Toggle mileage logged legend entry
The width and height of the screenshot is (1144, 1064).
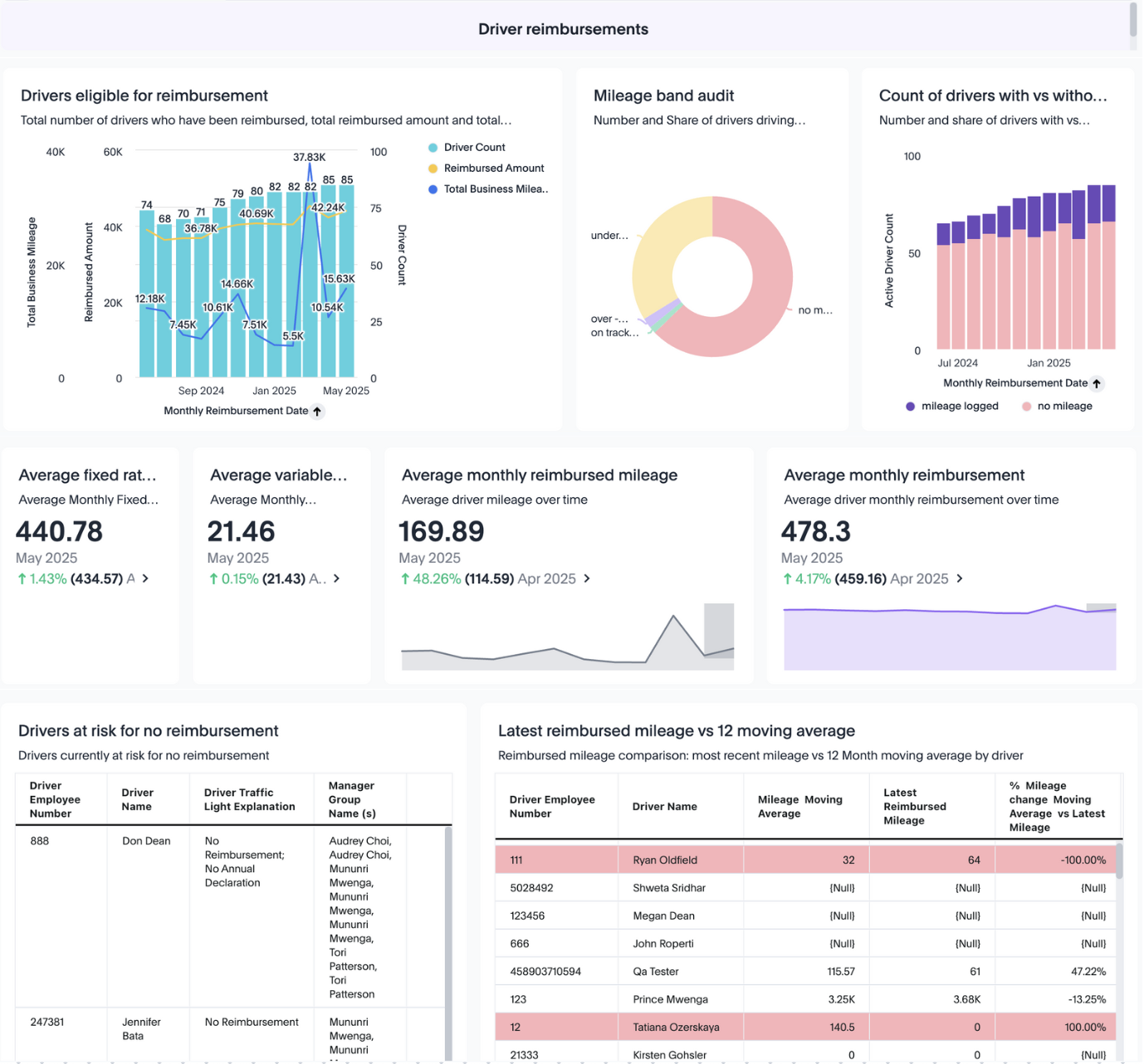[x=952, y=407]
